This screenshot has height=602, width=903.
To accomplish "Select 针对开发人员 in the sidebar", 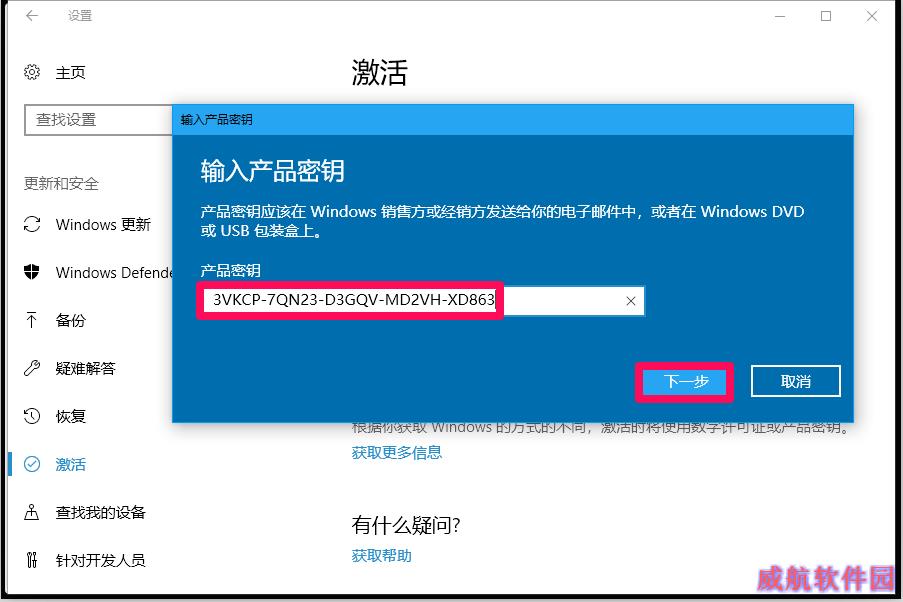I will (x=100, y=560).
